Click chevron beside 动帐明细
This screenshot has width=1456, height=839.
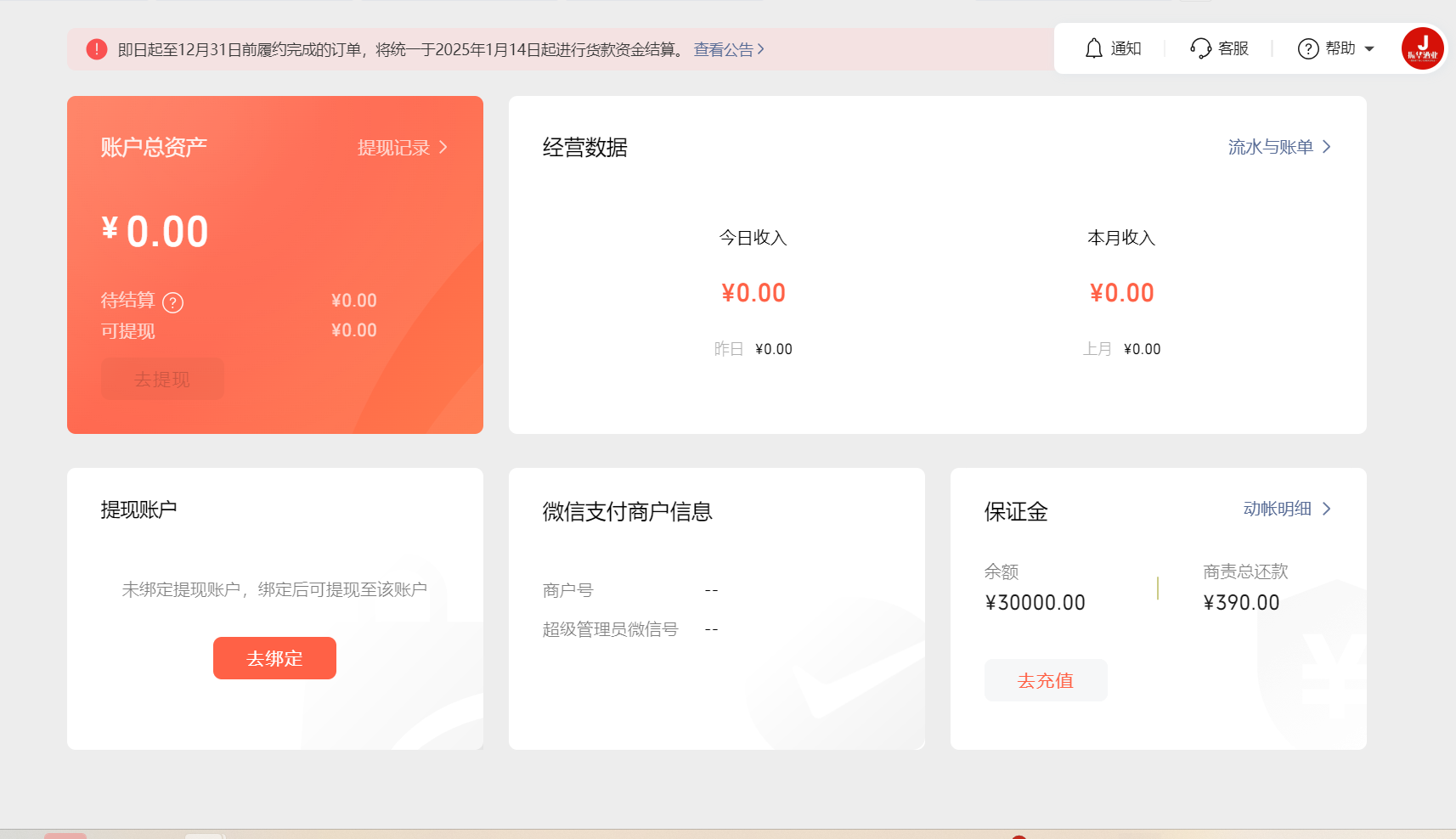1327,509
